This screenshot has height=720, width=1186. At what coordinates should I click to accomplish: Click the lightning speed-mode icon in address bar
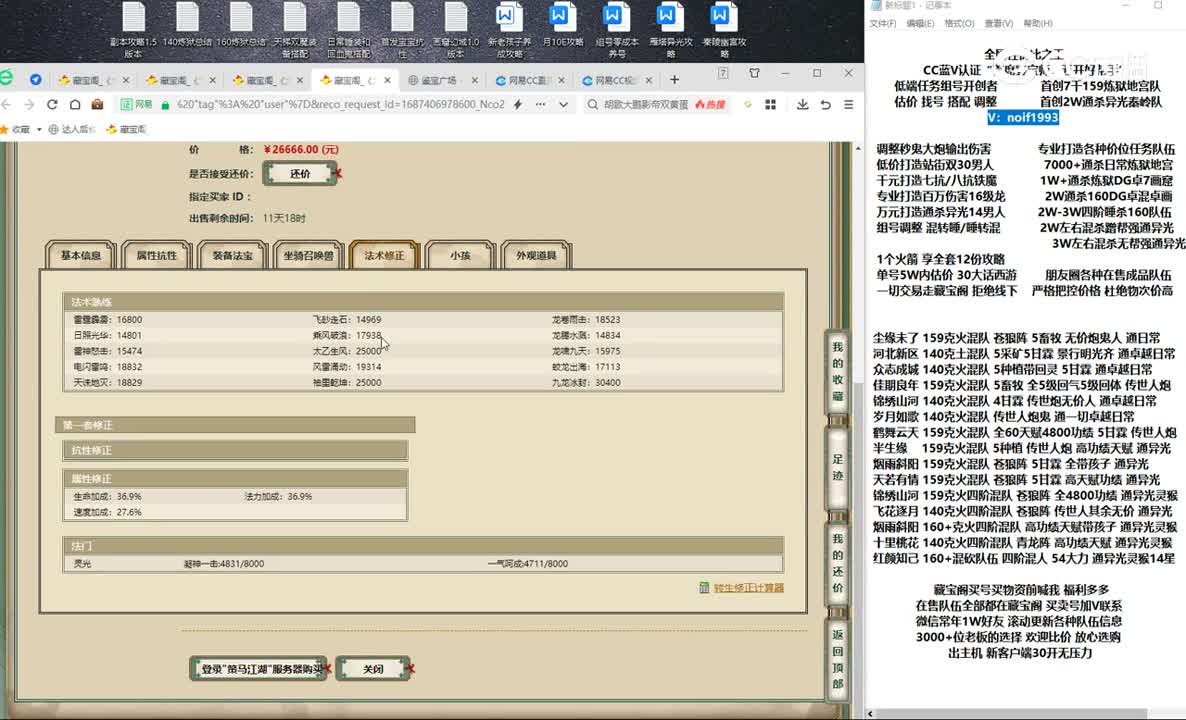(x=518, y=104)
